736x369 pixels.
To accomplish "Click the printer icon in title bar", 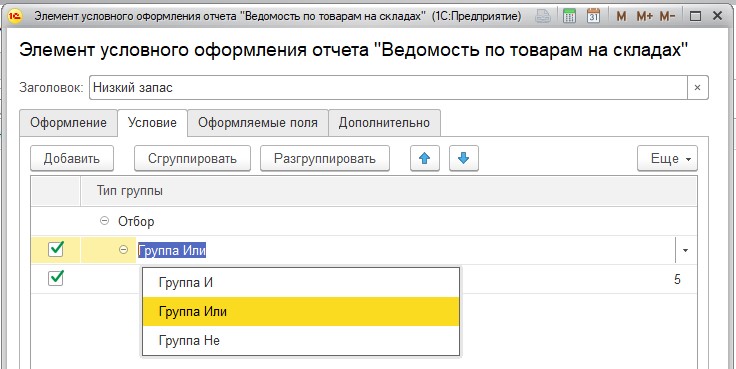I will pos(544,16).
